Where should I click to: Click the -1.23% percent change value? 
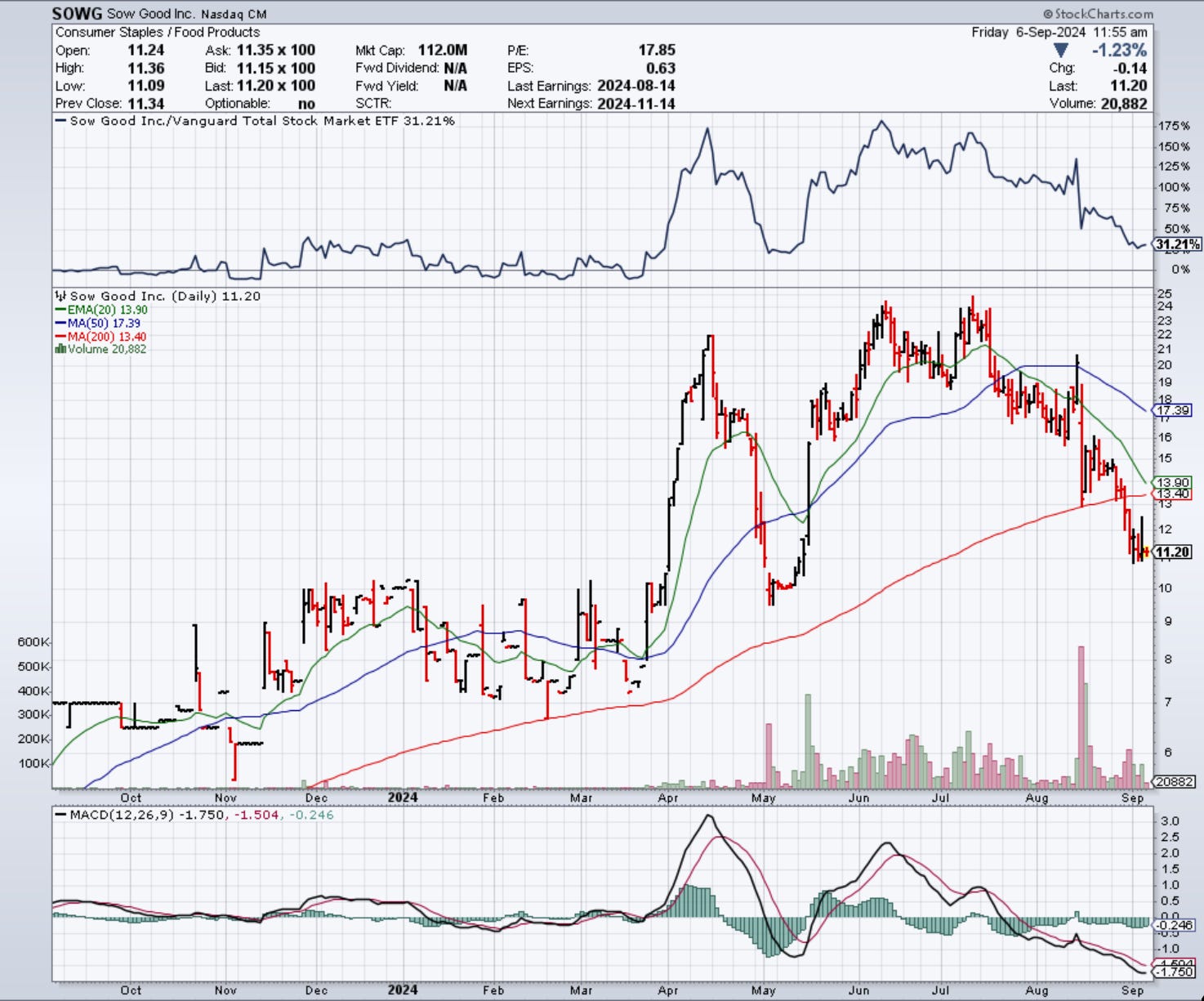(x=1119, y=51)
